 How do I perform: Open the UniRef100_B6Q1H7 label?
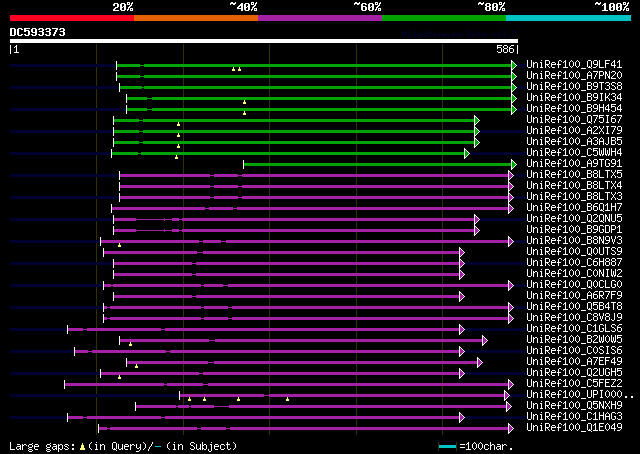pyautogui.click(x=574, y=208)
